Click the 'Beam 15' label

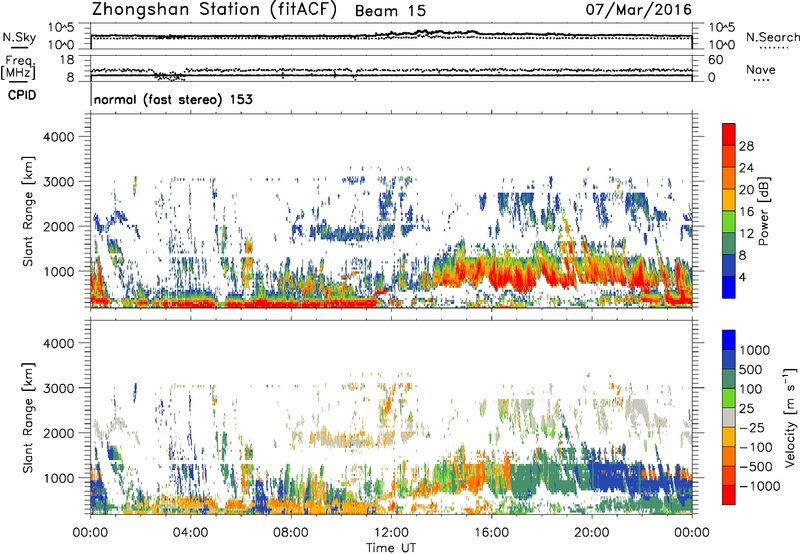point(390,11)
